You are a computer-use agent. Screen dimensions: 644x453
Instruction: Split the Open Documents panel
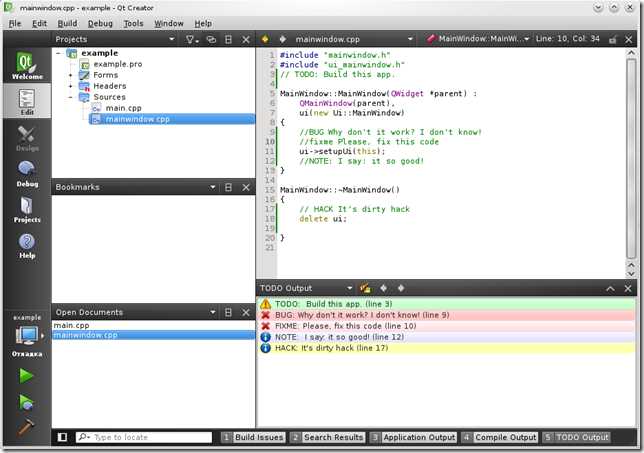[228, 313]
